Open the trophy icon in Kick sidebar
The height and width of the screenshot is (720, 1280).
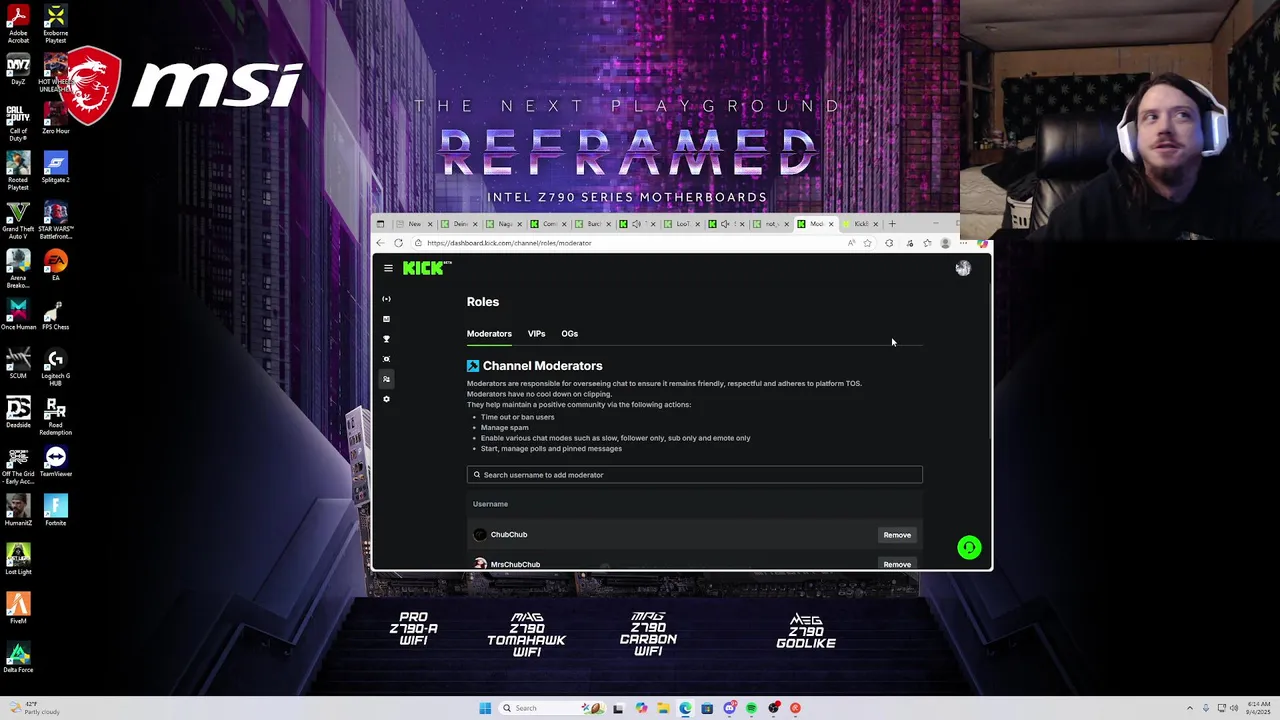click(386, 339)
